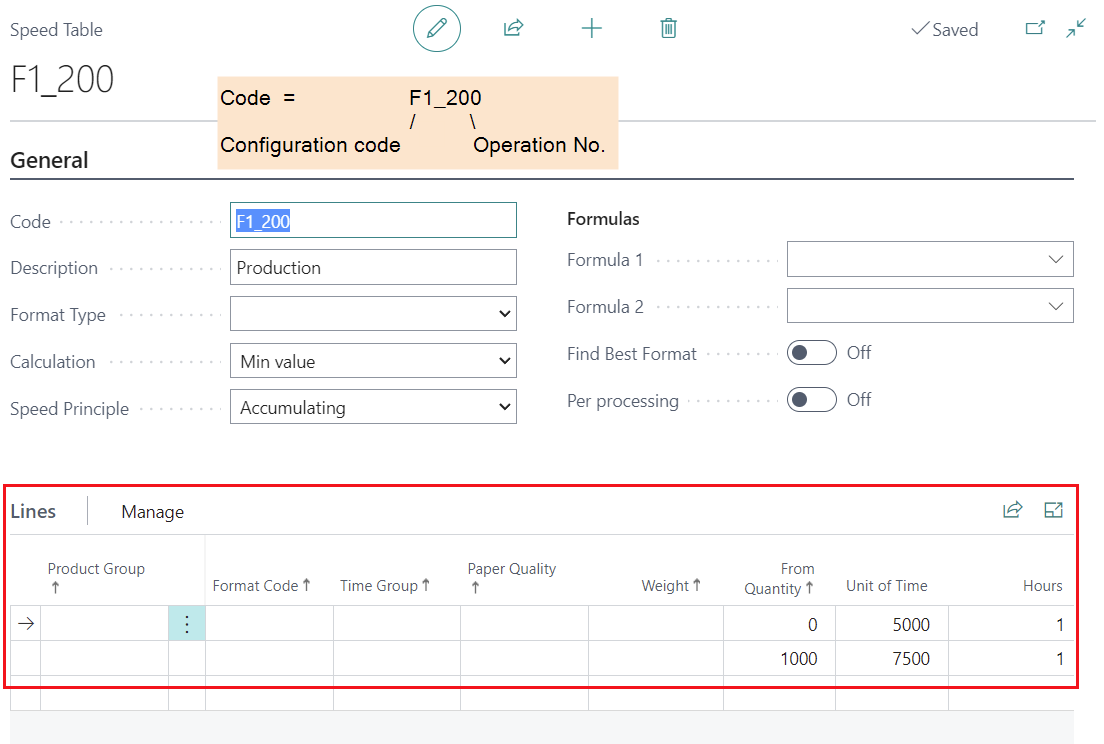
Task: Click the Description field containing Production
Action: [x=373, y=267]
